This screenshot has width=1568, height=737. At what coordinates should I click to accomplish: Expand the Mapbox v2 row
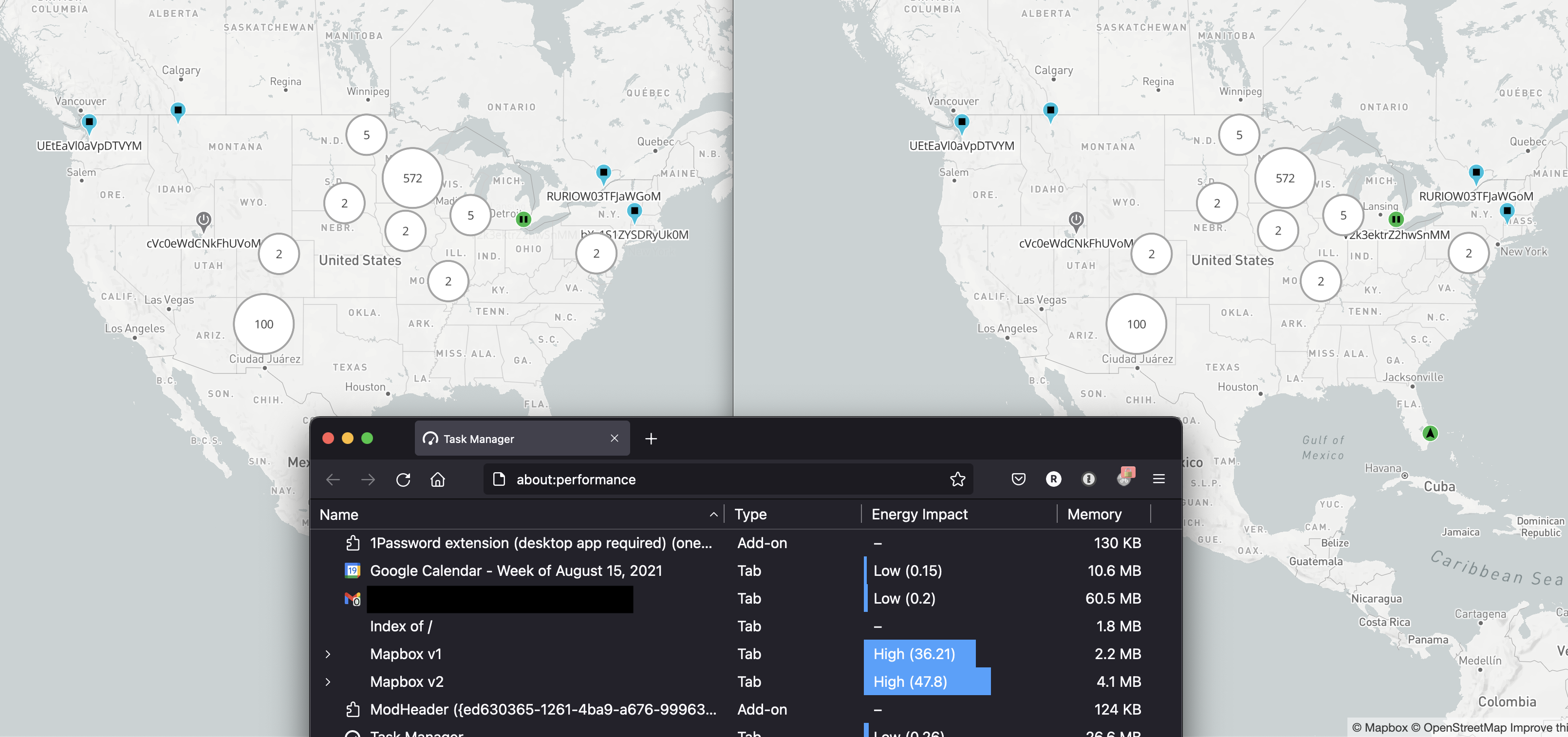point(328,682)
